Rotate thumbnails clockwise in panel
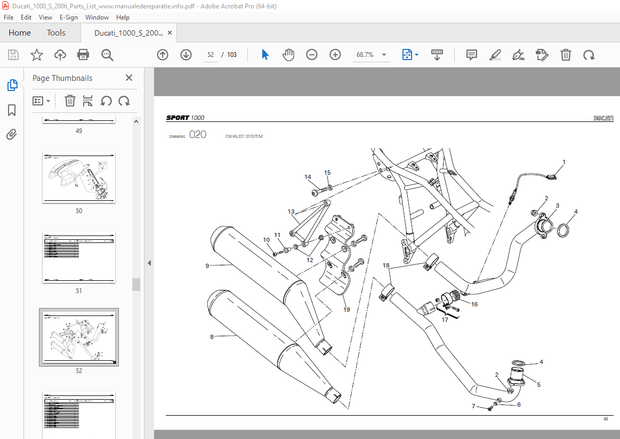 [x=124, y=101]
